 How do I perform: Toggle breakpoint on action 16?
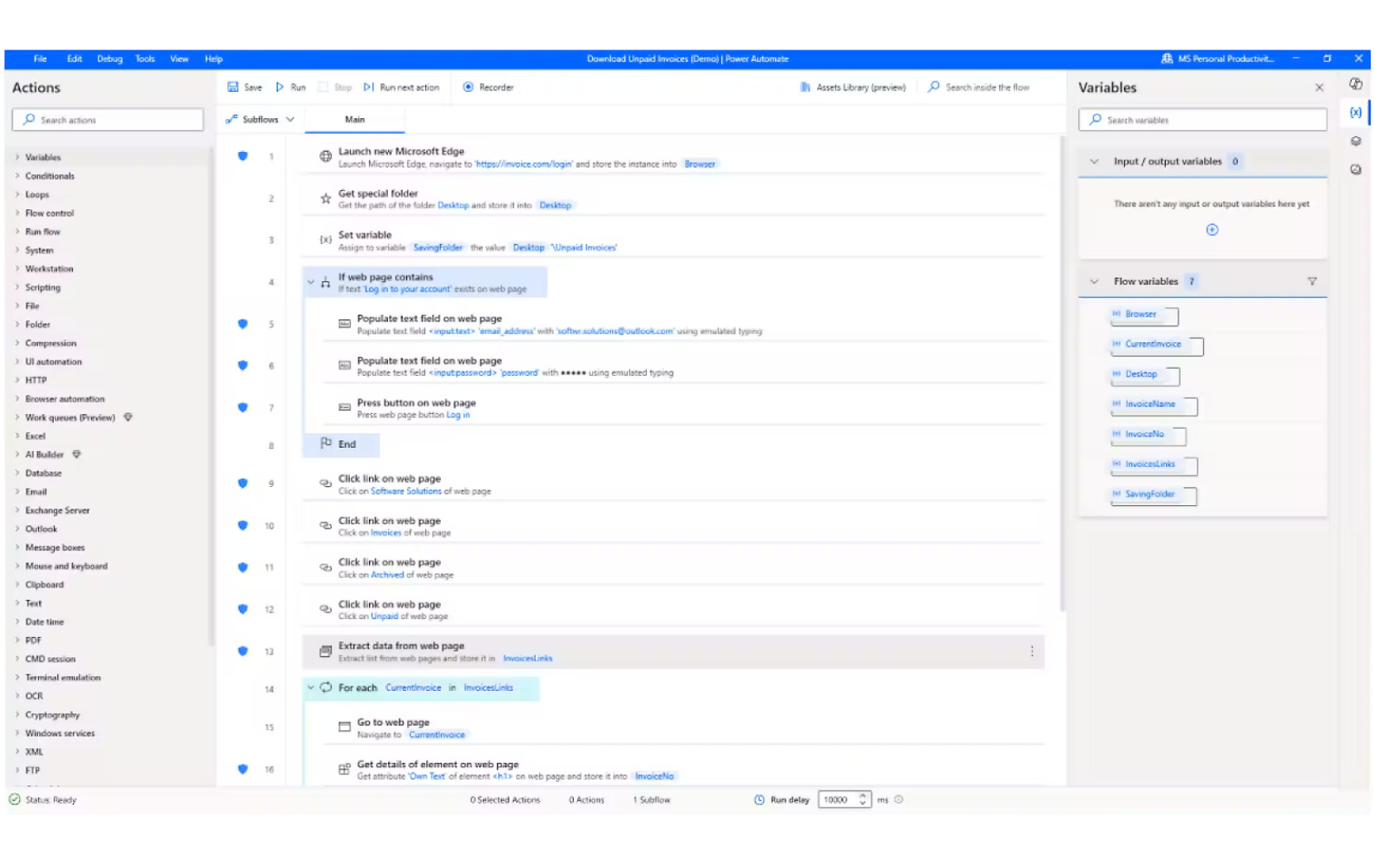tap(243, 770)
